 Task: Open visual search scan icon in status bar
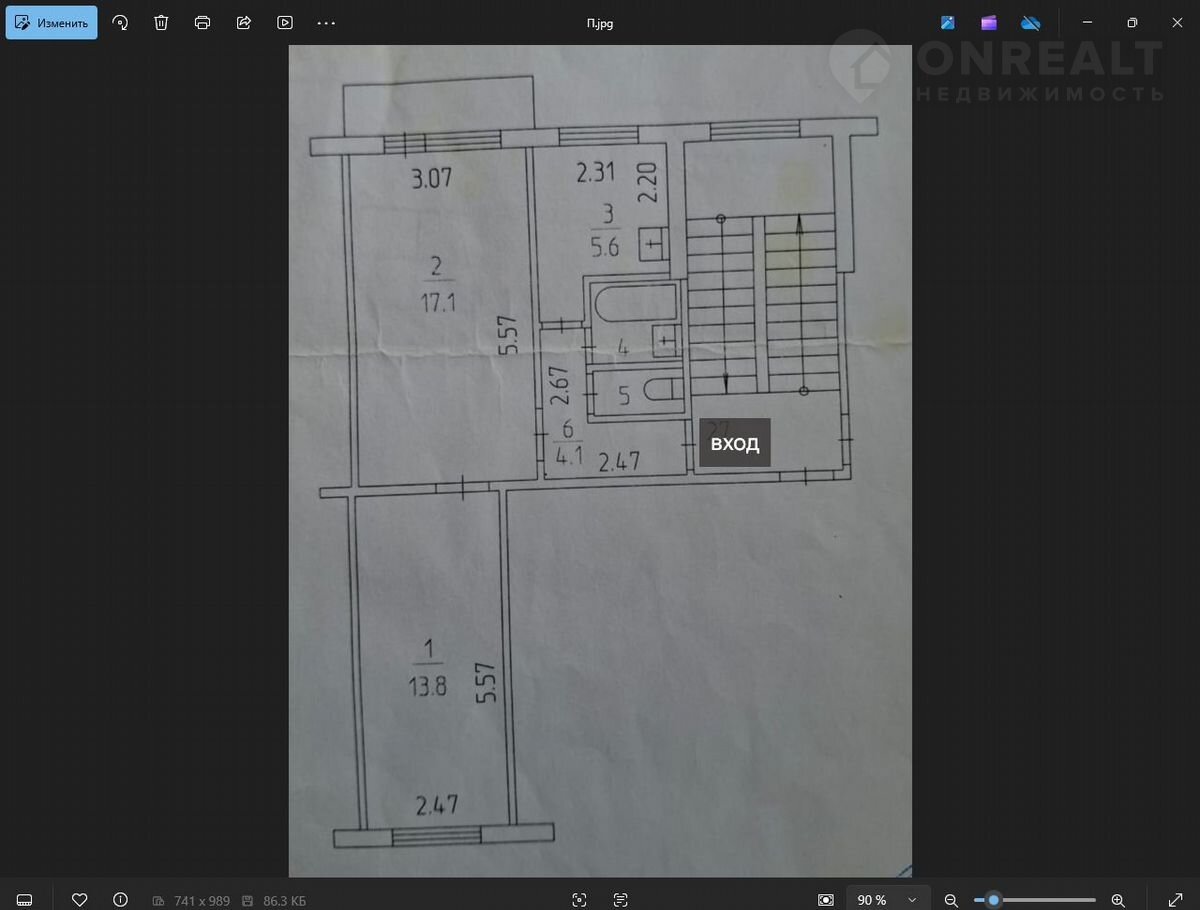click(x=578, y=900)
